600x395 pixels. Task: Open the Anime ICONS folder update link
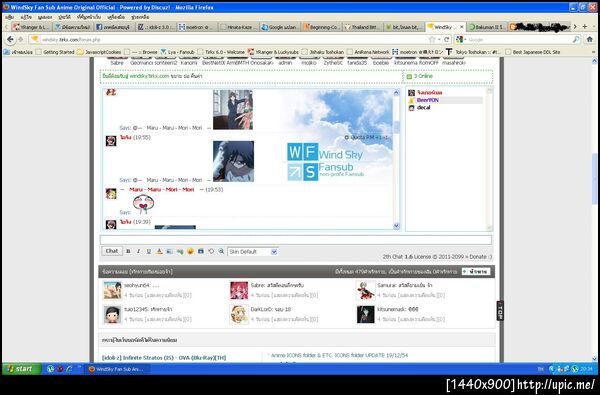[x=339, y=356]
